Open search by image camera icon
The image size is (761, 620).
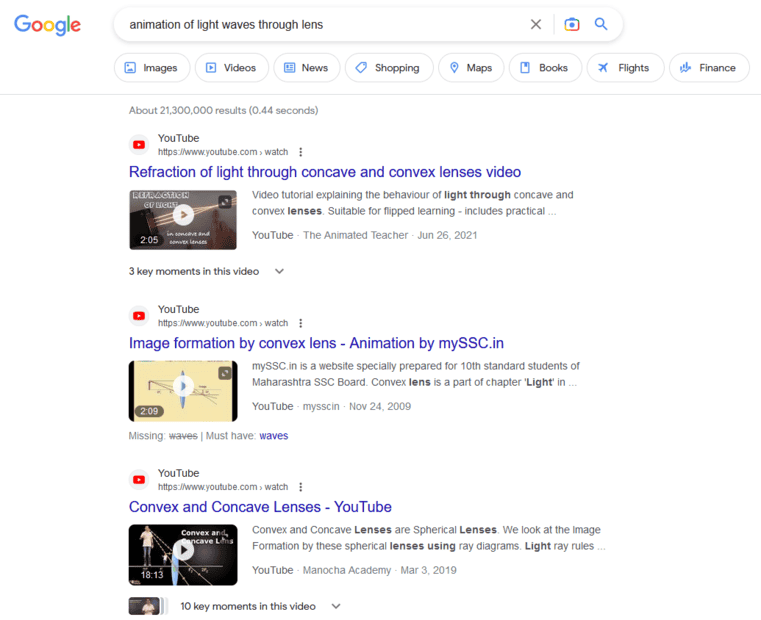click(x=571, y=24)
